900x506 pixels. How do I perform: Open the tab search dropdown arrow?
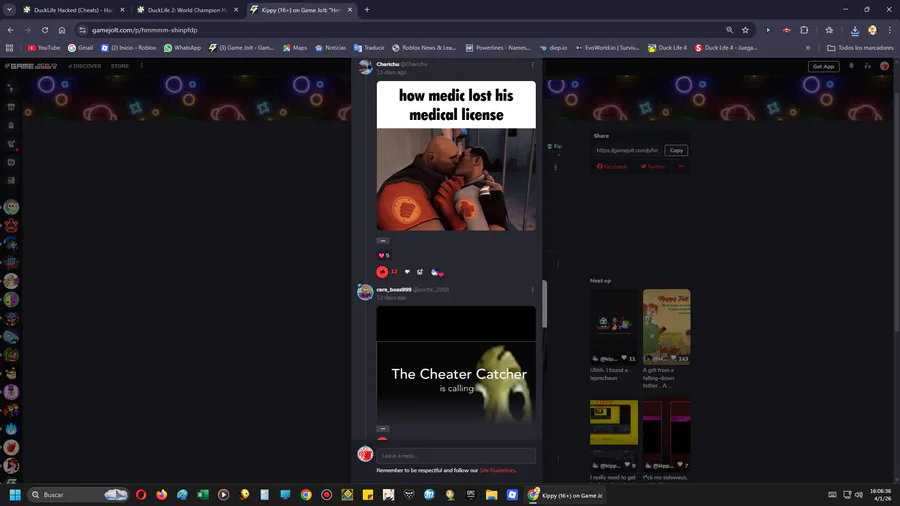(9, 10)
